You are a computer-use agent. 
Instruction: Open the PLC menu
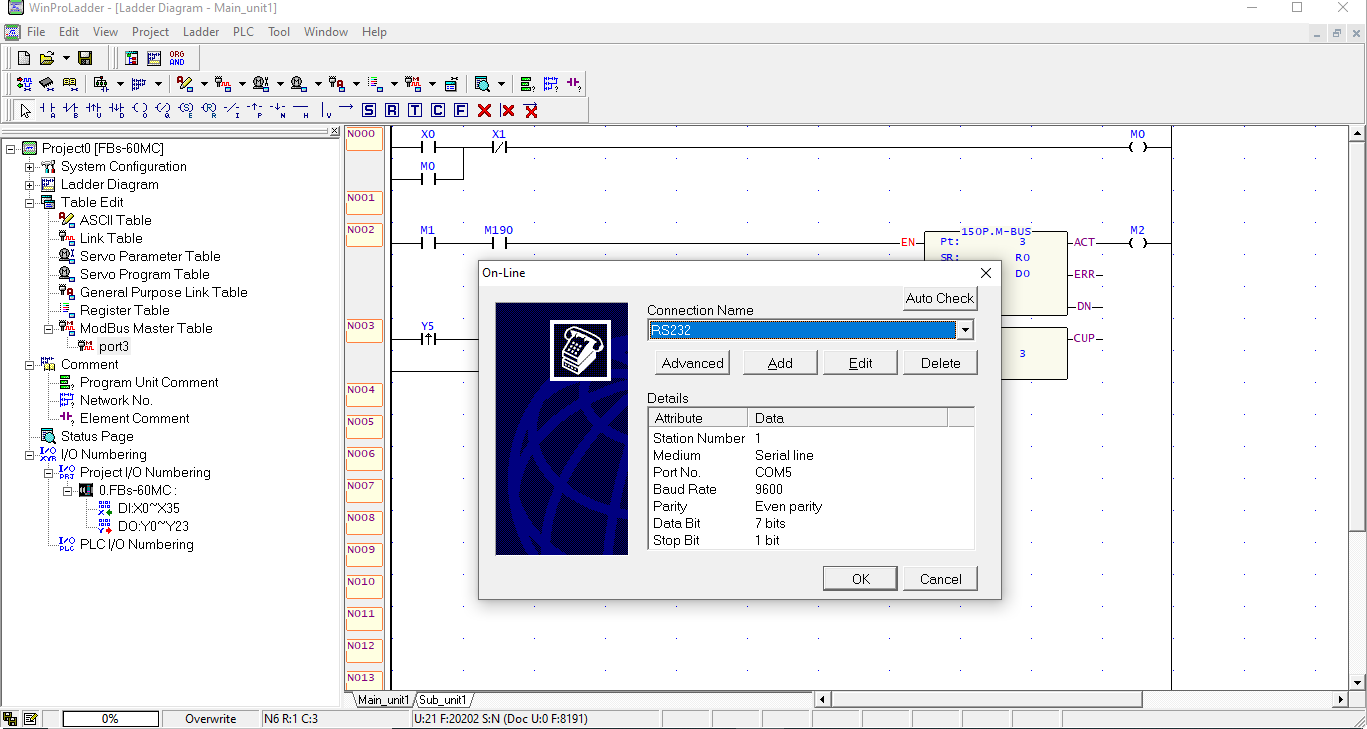pos(243,32)
